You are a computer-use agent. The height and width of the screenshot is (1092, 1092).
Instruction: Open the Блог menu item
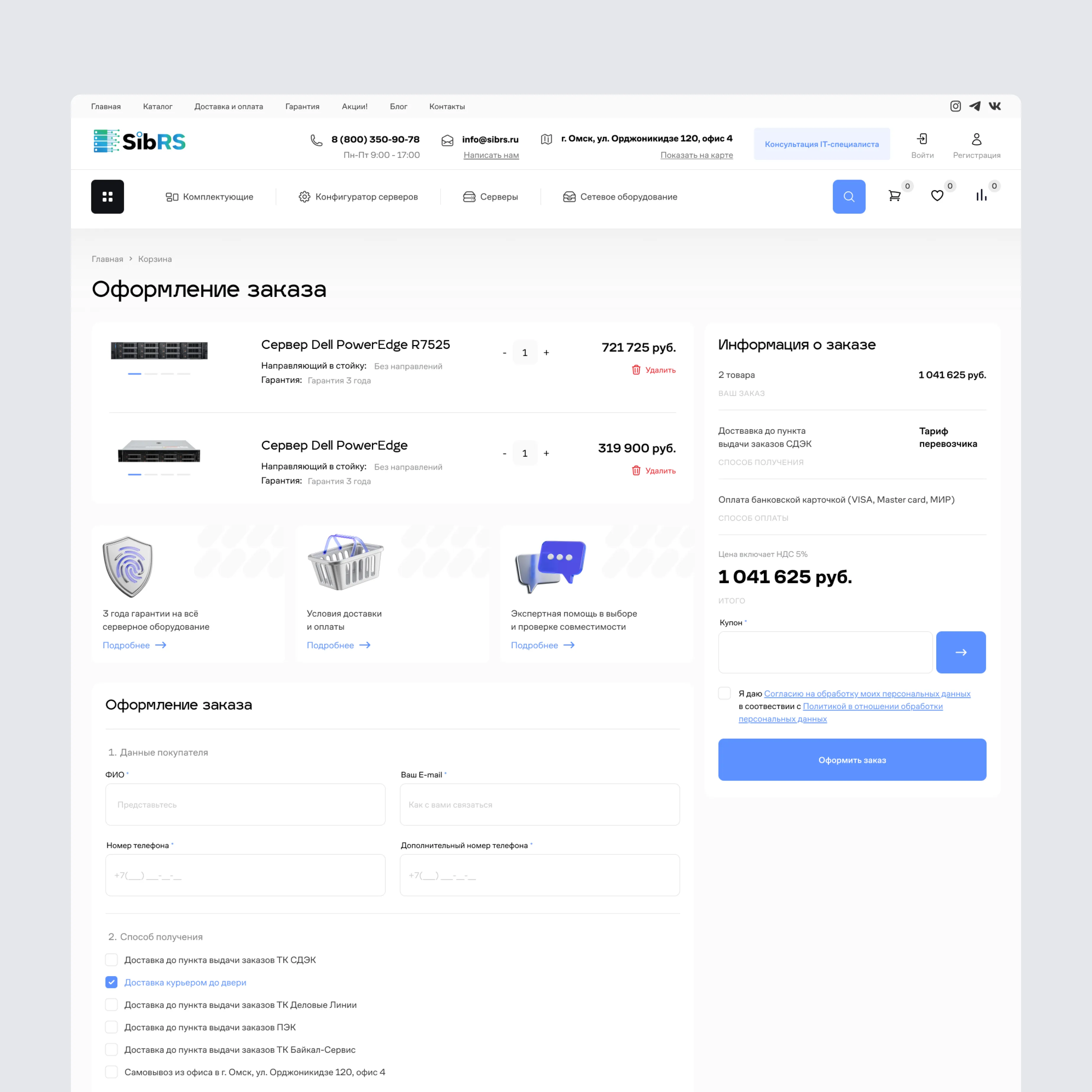(x=399, y=106)
